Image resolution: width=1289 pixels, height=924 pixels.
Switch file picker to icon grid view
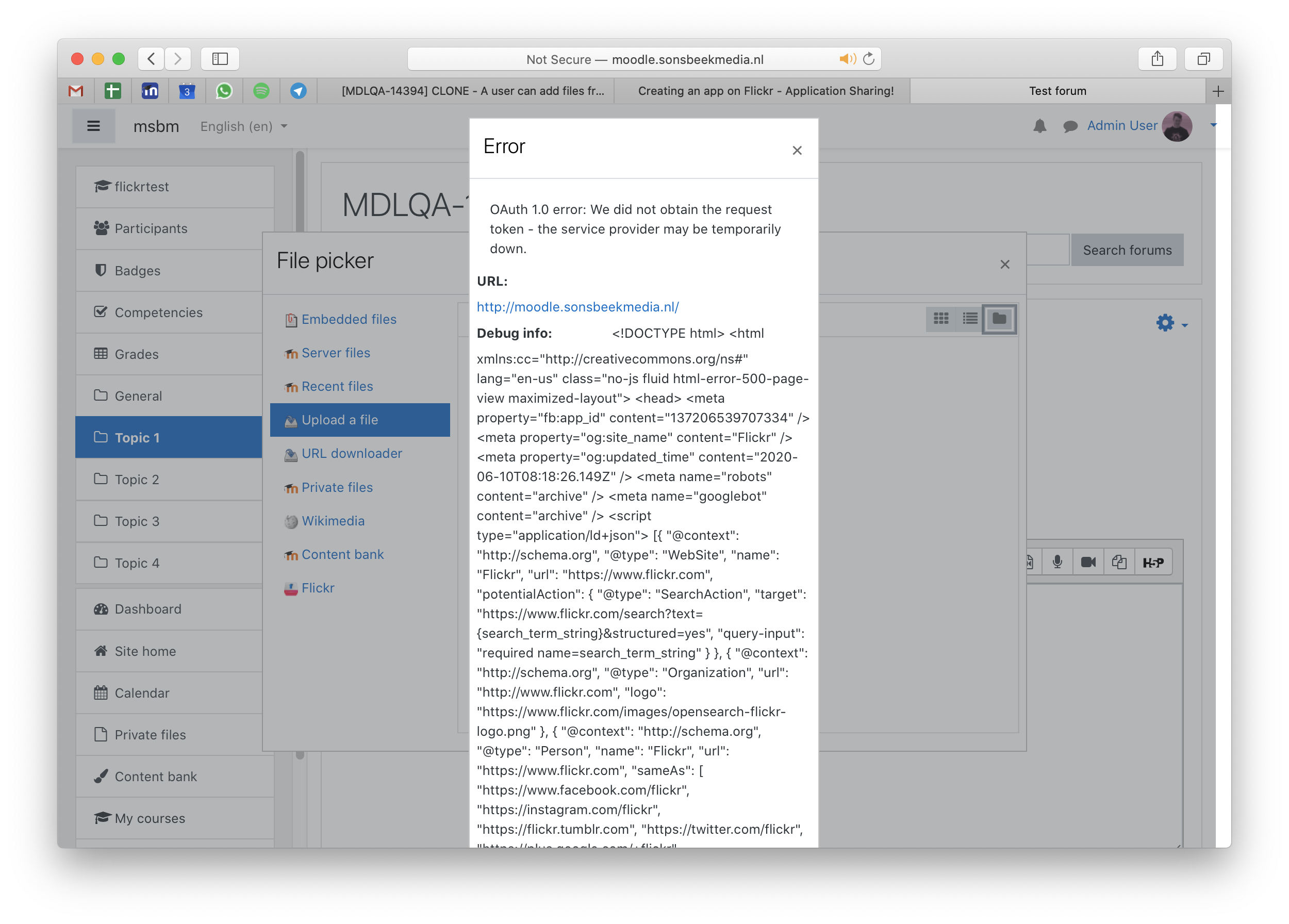(x=941, y=319)
